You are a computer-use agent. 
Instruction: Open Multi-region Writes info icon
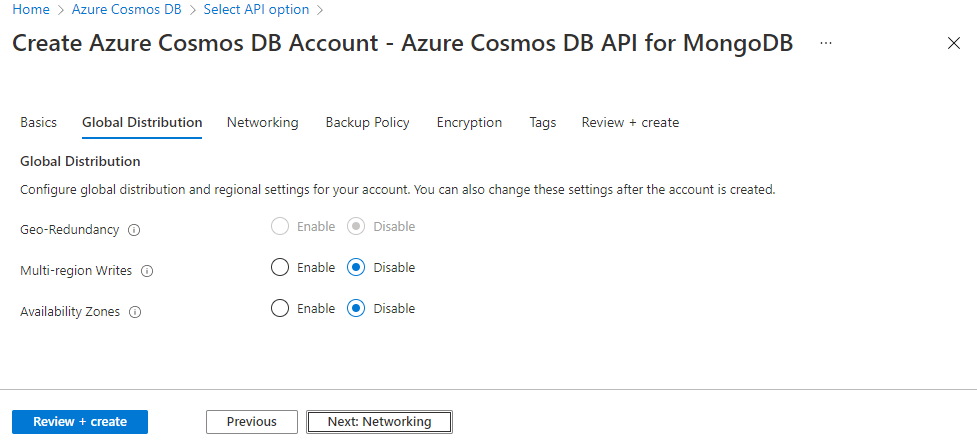pos(147,271)
